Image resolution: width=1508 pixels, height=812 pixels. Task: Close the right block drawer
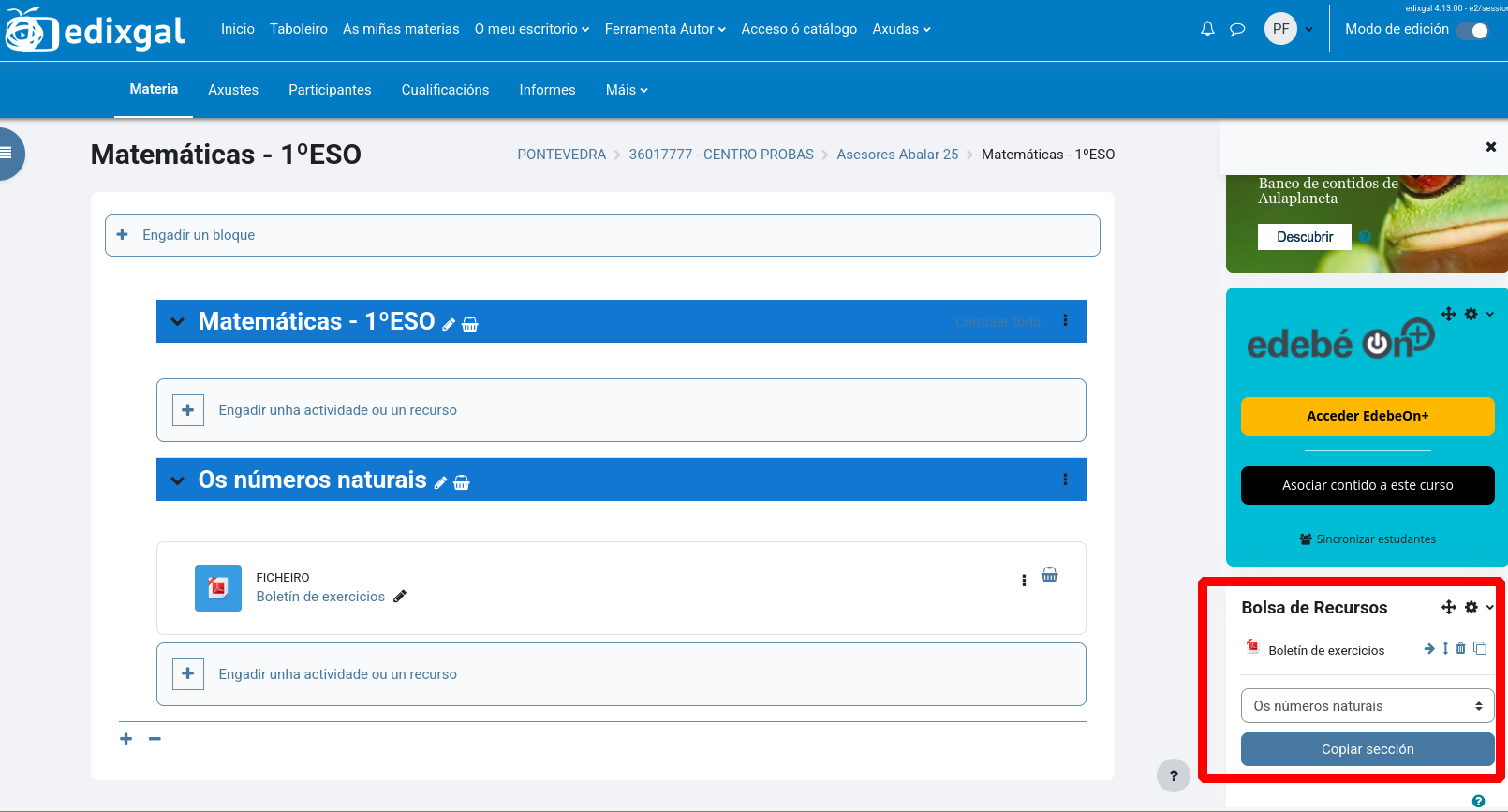[1490, 147]
